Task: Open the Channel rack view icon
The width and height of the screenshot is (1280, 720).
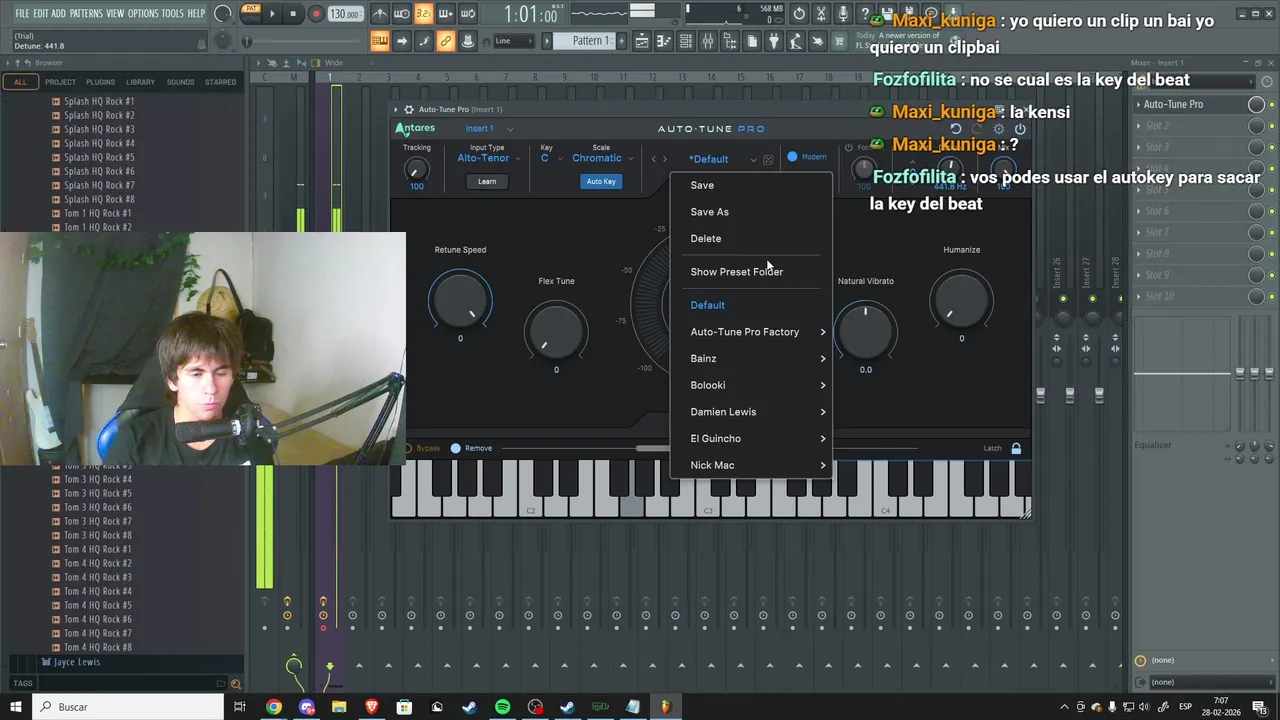Action: click(686, 41)
